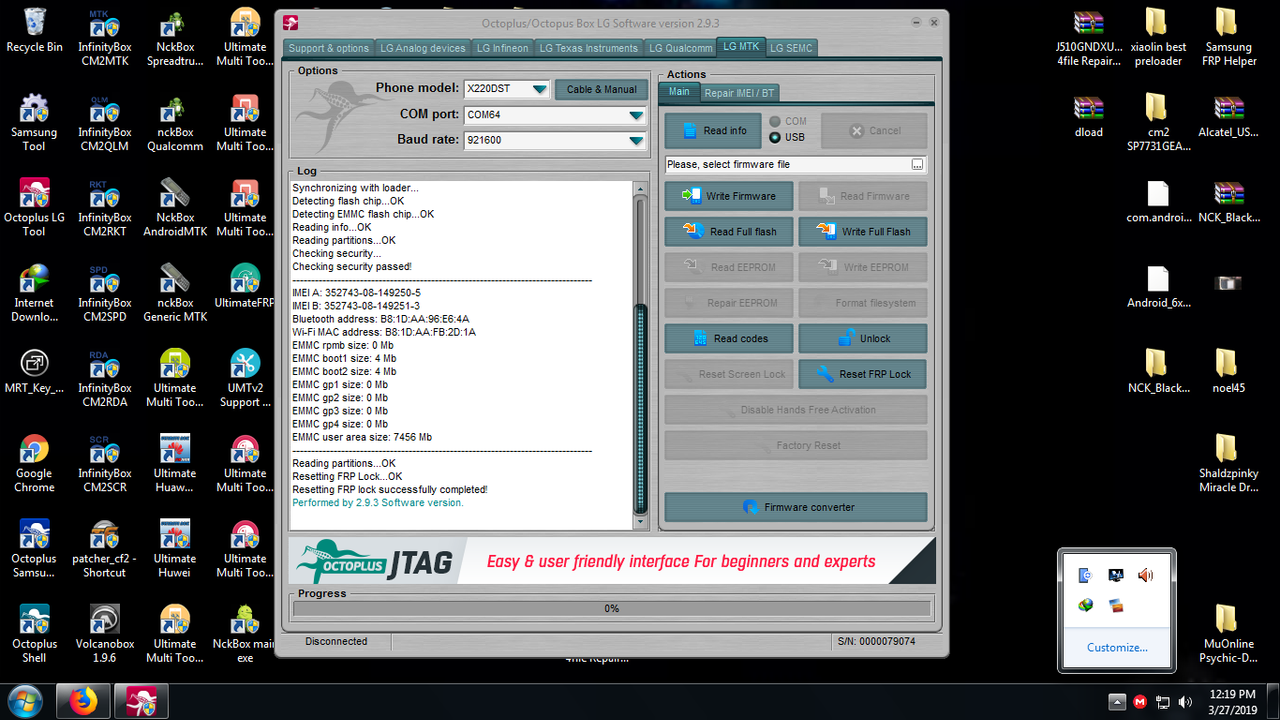1280x720 pixels.
Task: Click the Read codes button
Action: pos(729,339)
